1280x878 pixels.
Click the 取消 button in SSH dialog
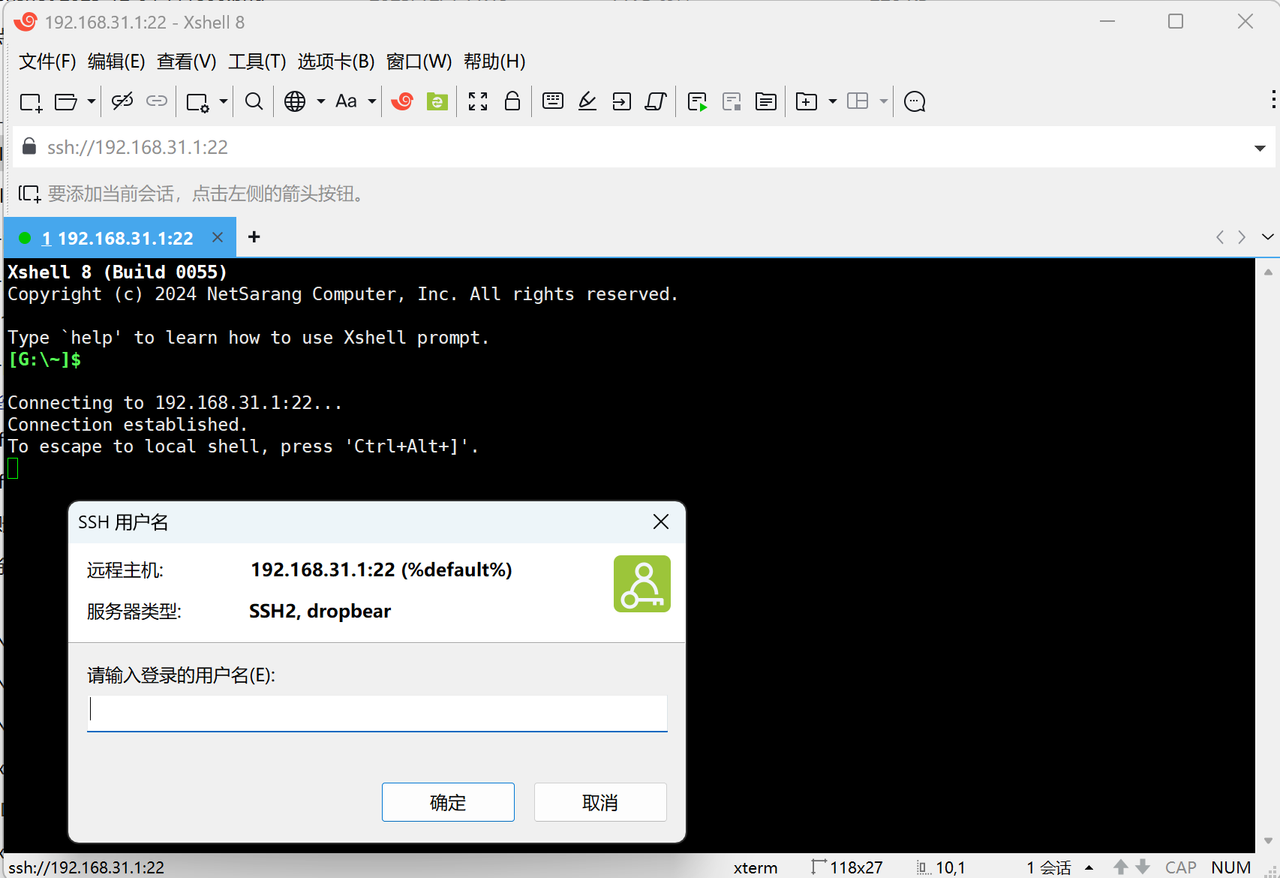(600, 802)
